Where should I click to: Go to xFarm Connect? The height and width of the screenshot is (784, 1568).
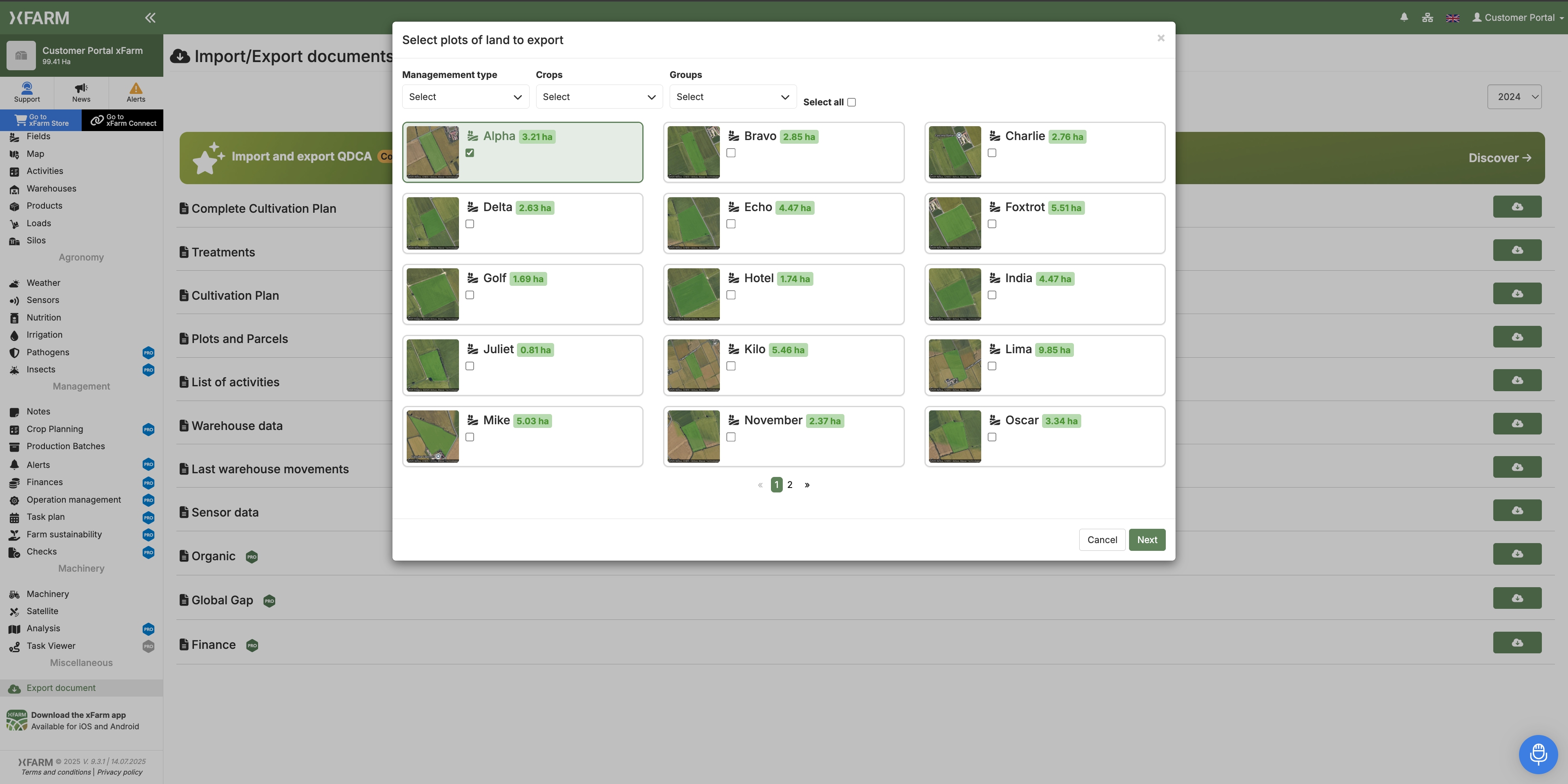(122, 120)
